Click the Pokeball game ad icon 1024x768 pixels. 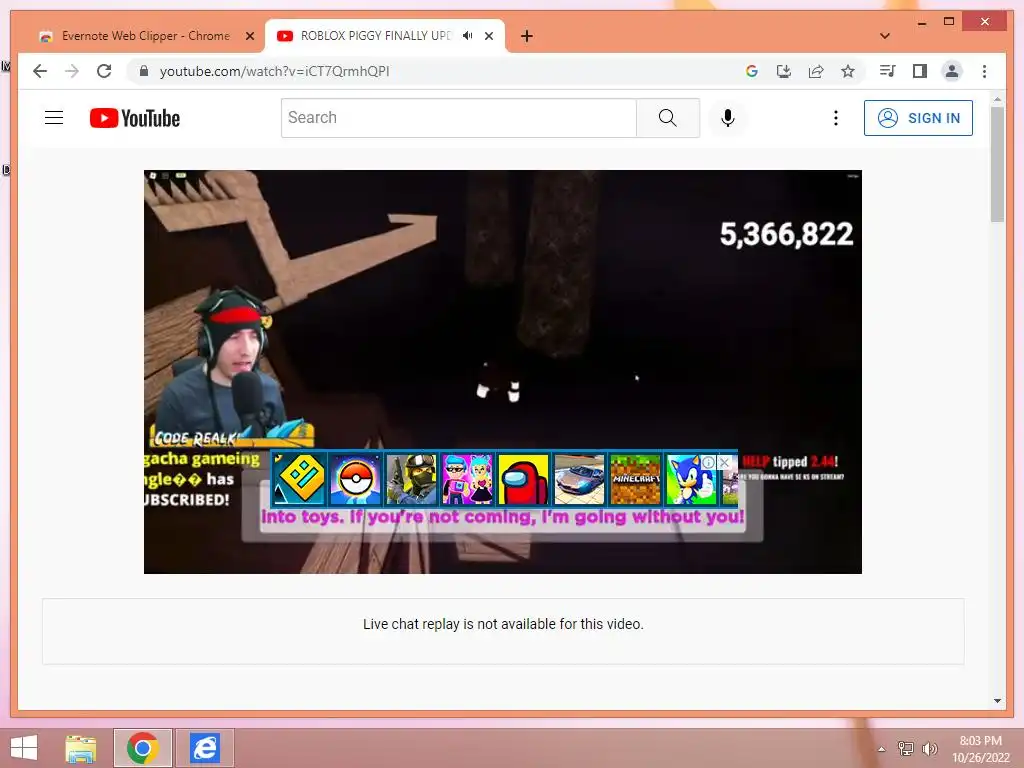(355, 479)
